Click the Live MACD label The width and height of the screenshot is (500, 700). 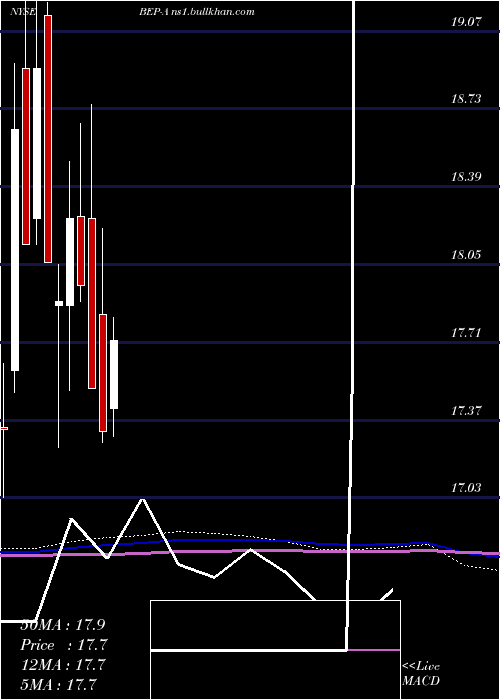[x=421, y=674]
